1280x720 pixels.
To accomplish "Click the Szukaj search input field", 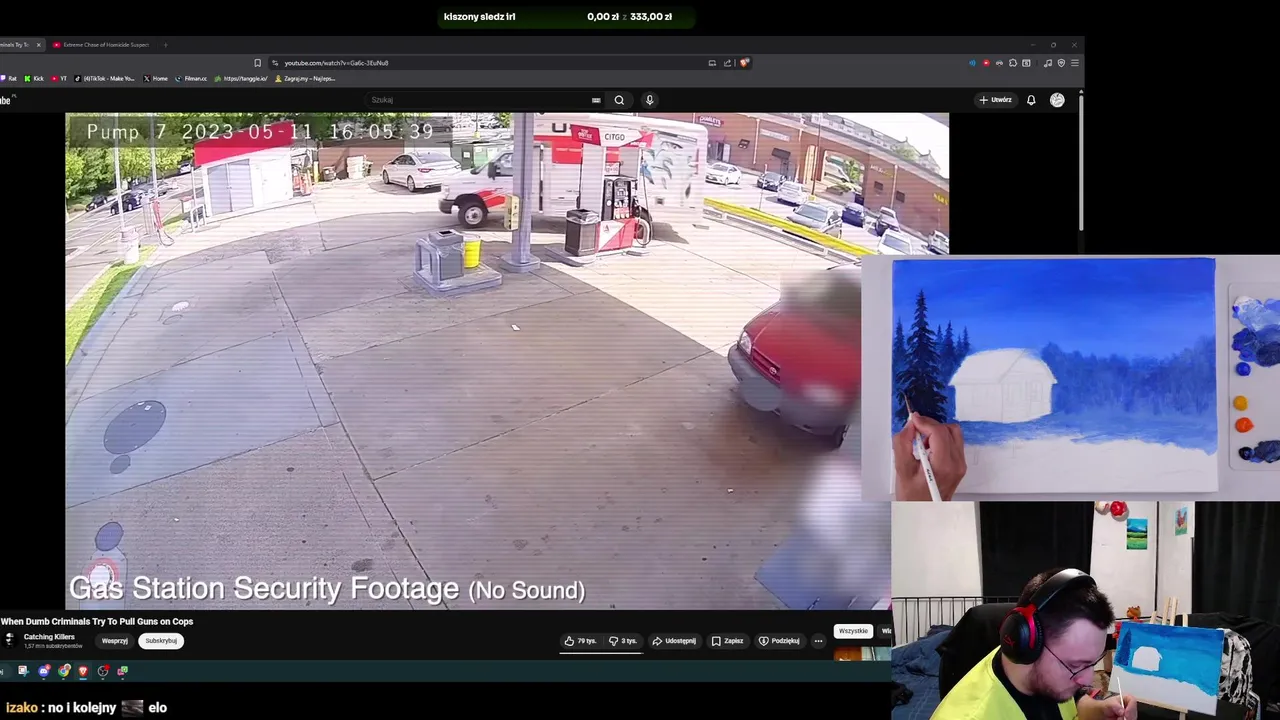I will tap(480, 100).
